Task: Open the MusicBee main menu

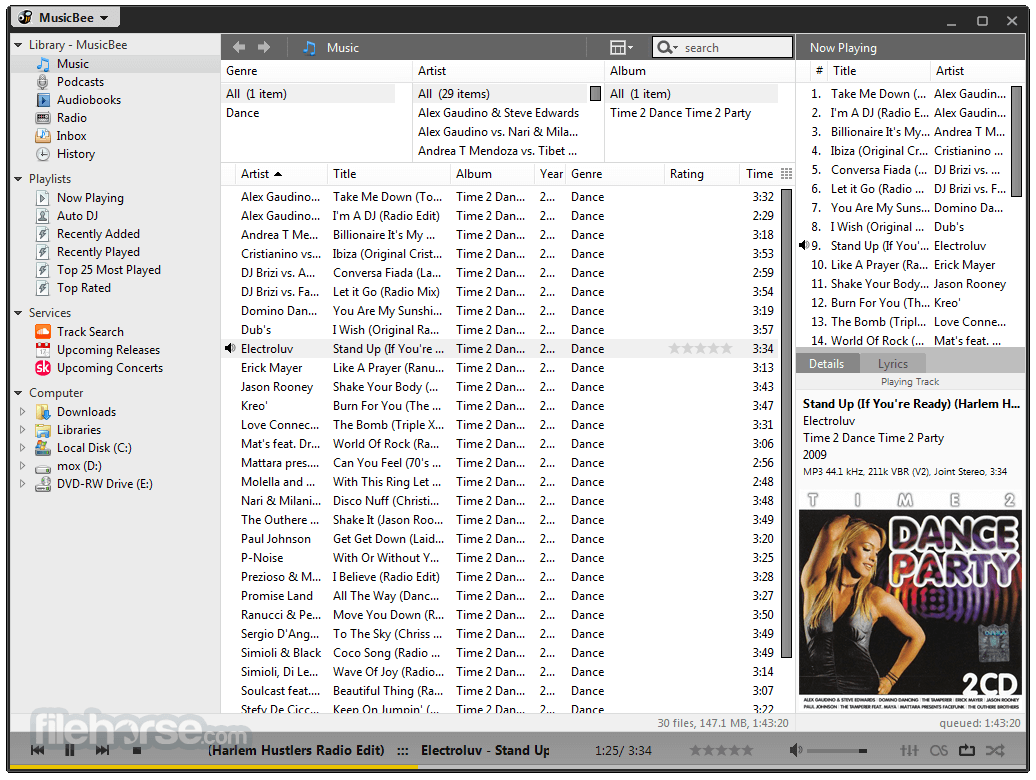Action: click(x=65, y=16)
